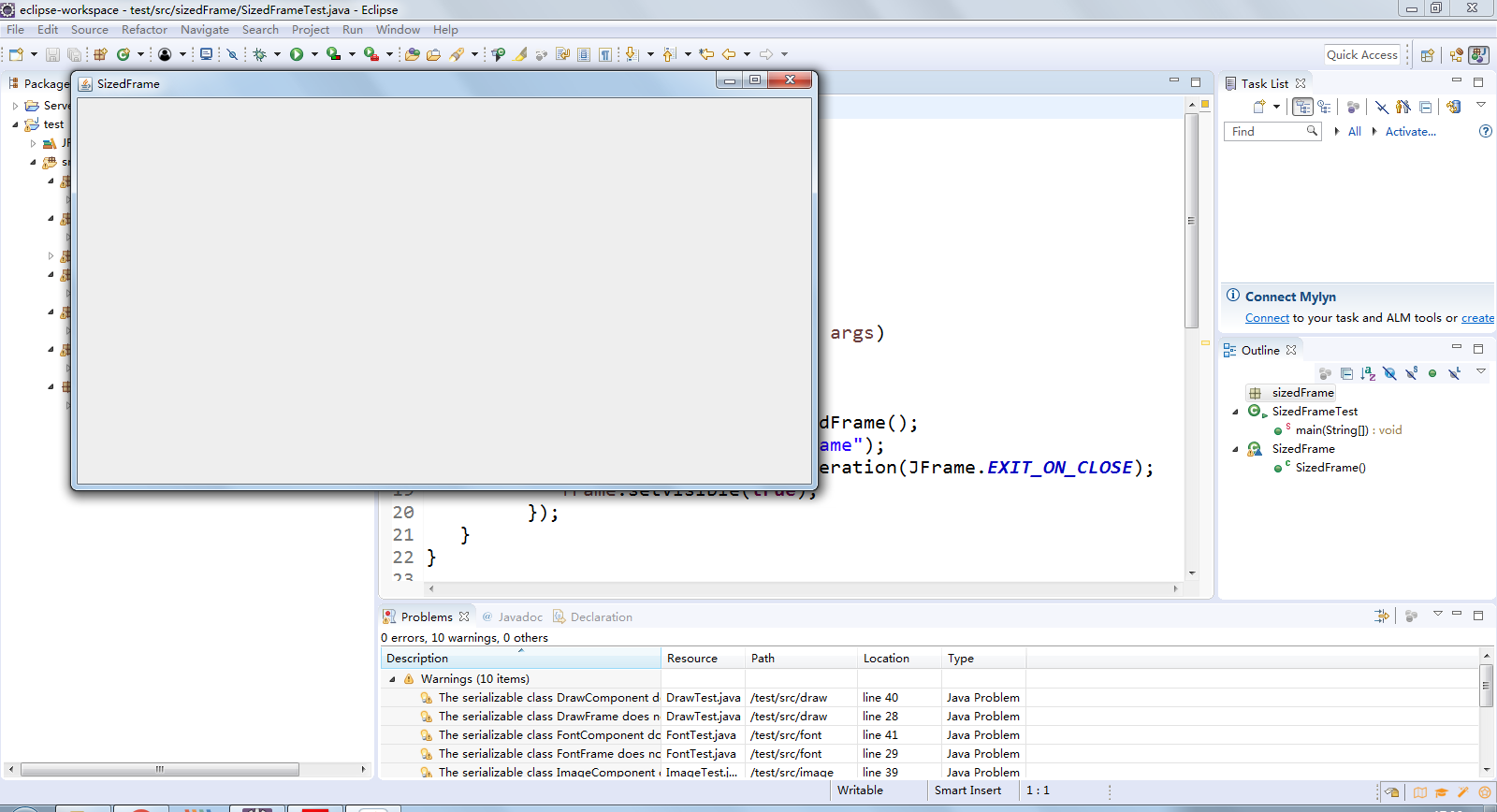Click the Skip All Breakpoints icon
Viewport: 1497px width, 812px height.
point(232,54)
